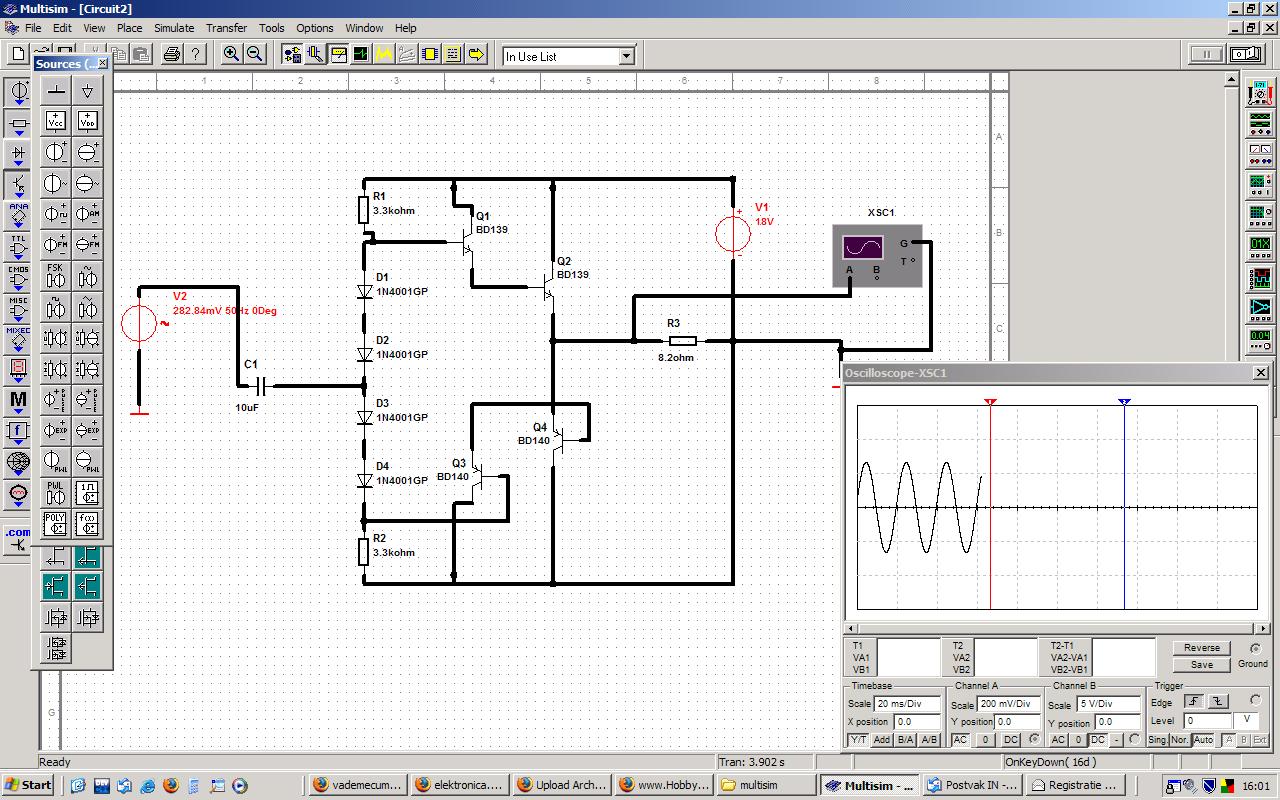Click the Print icon in toolbar
This screenshot has height=800, width=1280.
[x=172, y=54]
